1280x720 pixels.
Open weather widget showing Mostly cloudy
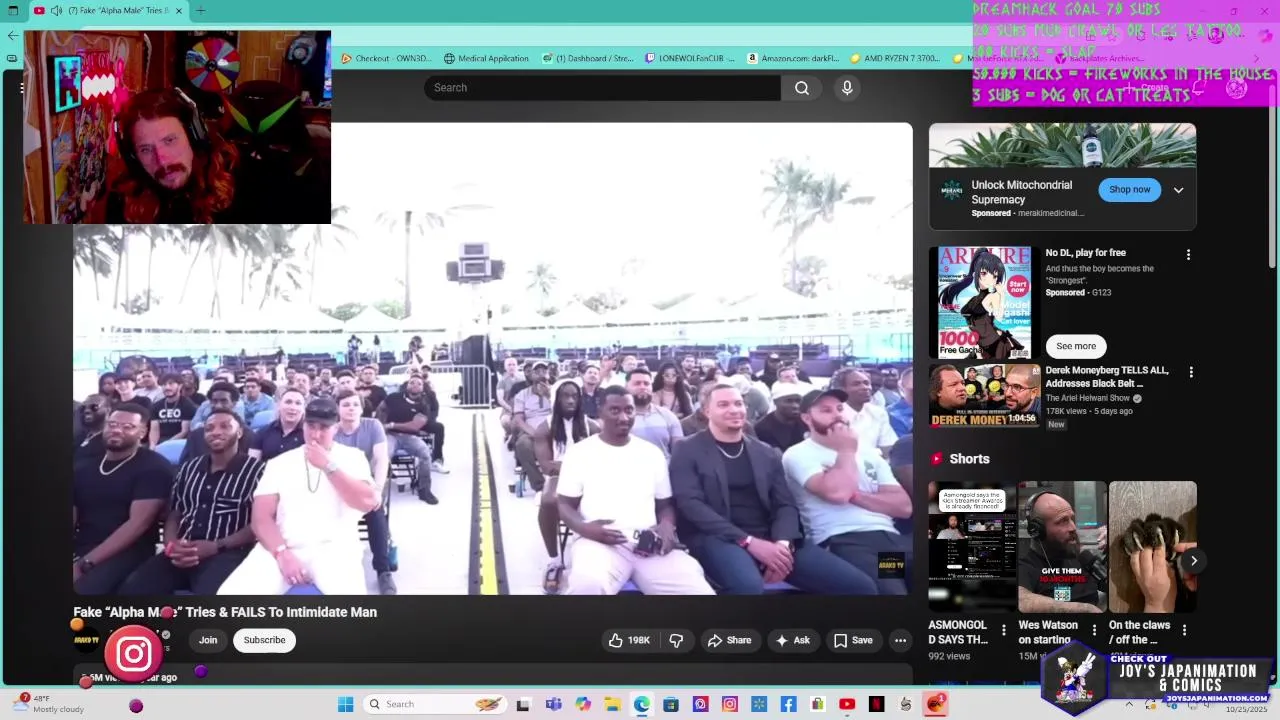coord(50,704)
